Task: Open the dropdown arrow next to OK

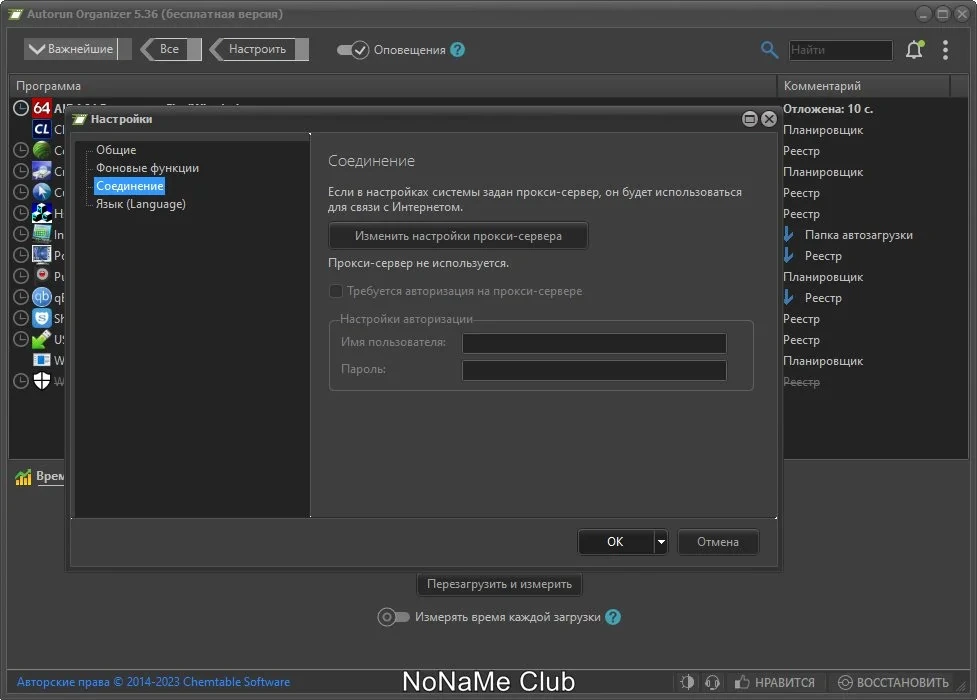Action: click(661, 542)
